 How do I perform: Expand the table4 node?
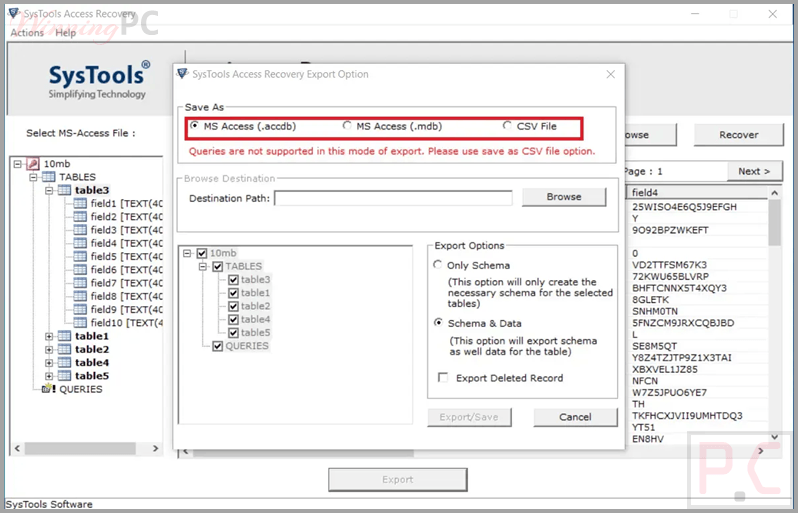49,362
